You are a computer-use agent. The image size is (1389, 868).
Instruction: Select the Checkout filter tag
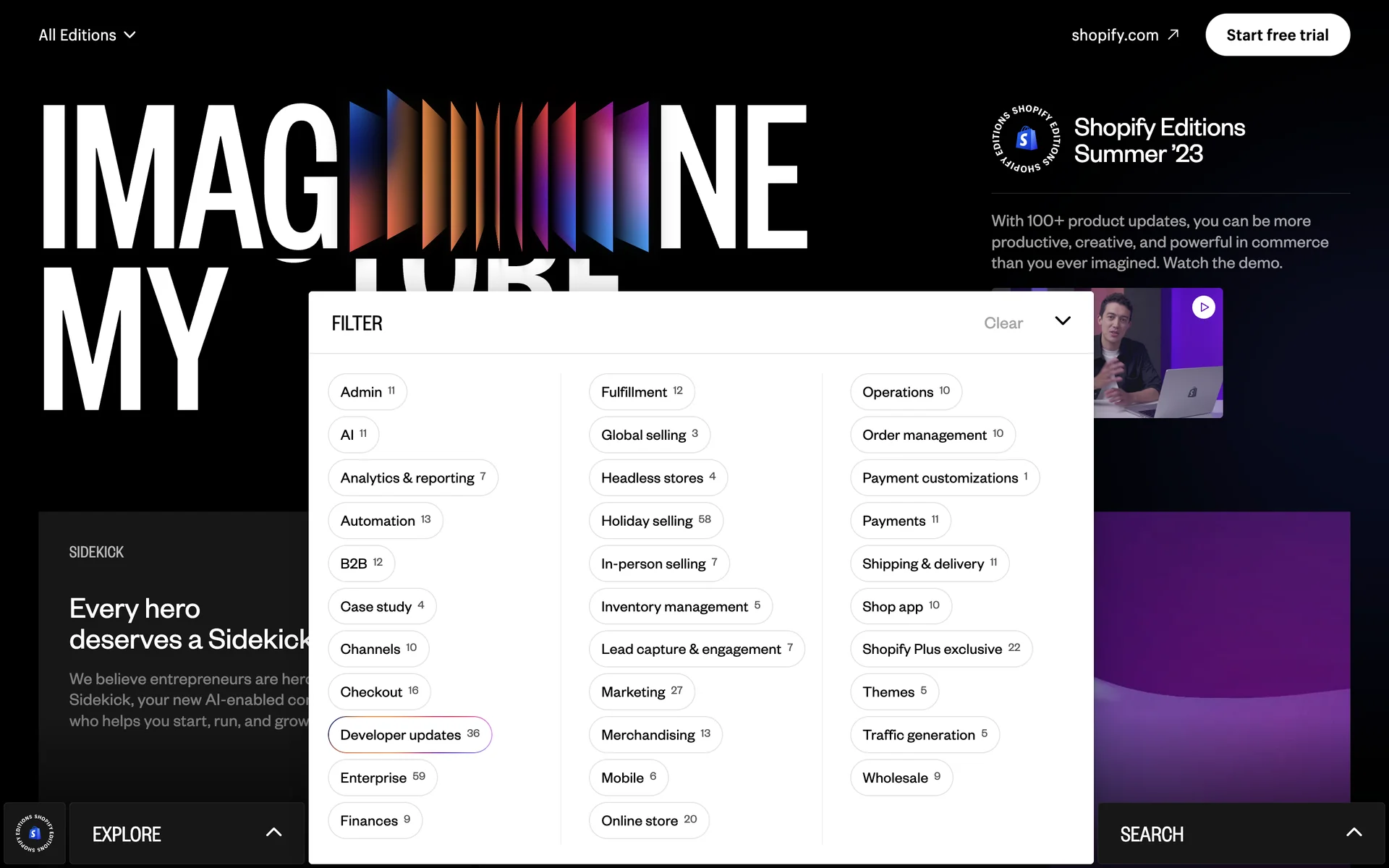[x=379, y=692]
